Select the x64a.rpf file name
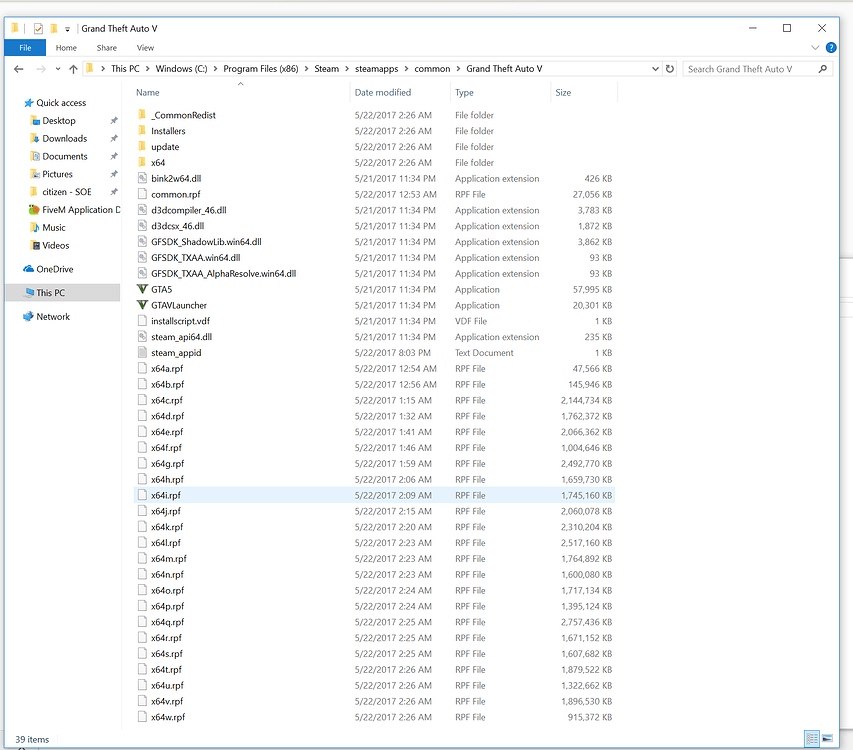The width and height of the screenshot is (853, 750). tap(167, 369)
